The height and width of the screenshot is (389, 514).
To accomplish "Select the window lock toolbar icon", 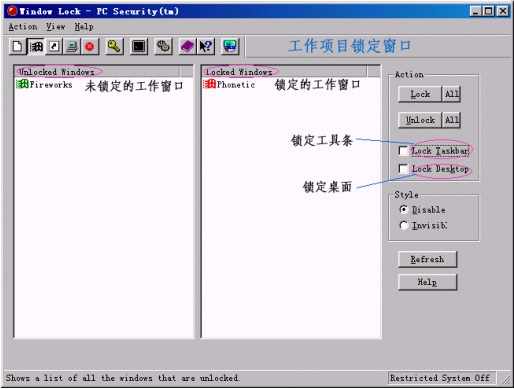I will [x=36, y=46].
